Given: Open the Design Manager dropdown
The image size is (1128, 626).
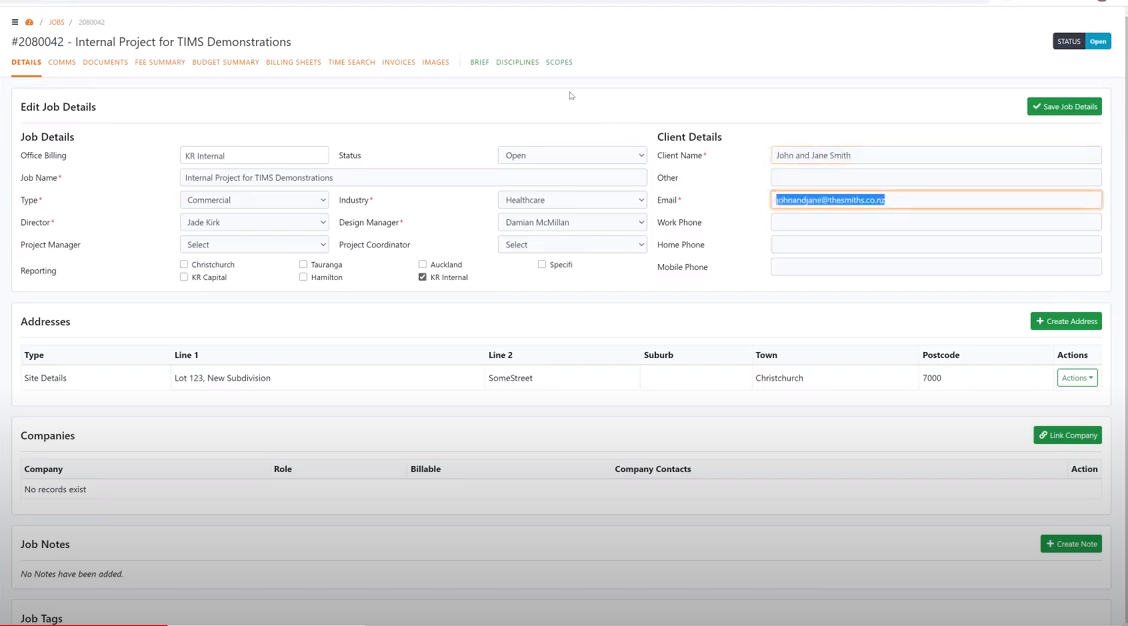Looking at the screenshot, I should (x=572, y=222).
